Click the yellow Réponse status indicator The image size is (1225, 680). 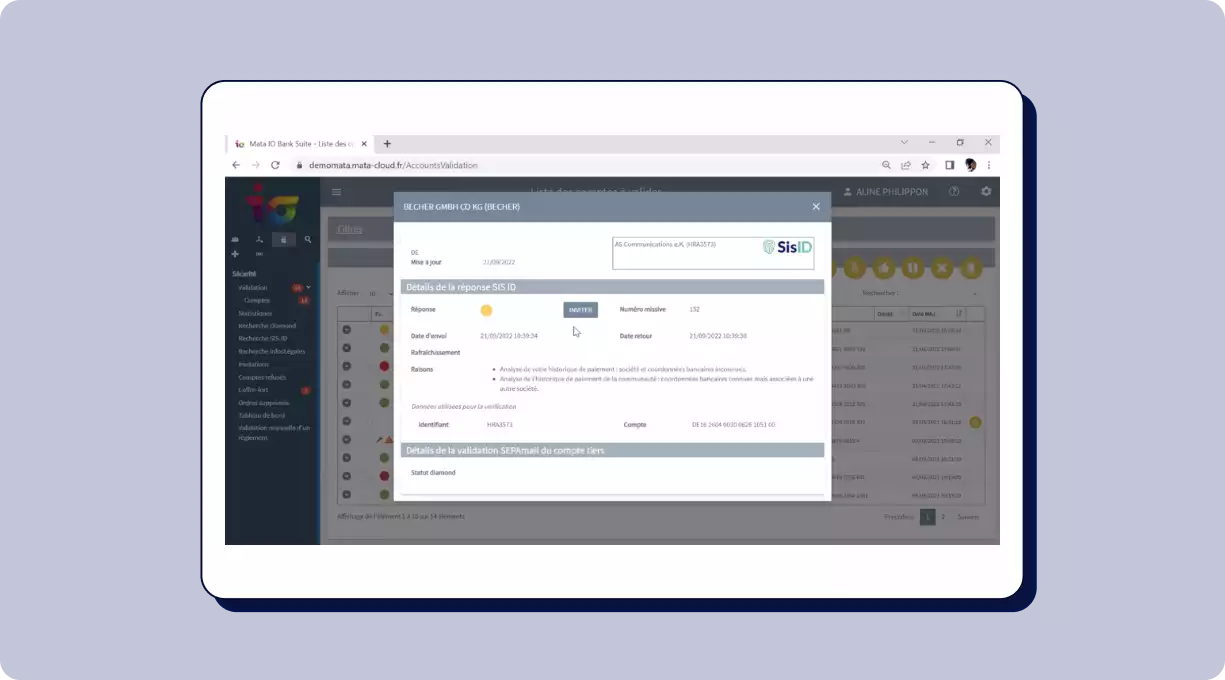486,310
